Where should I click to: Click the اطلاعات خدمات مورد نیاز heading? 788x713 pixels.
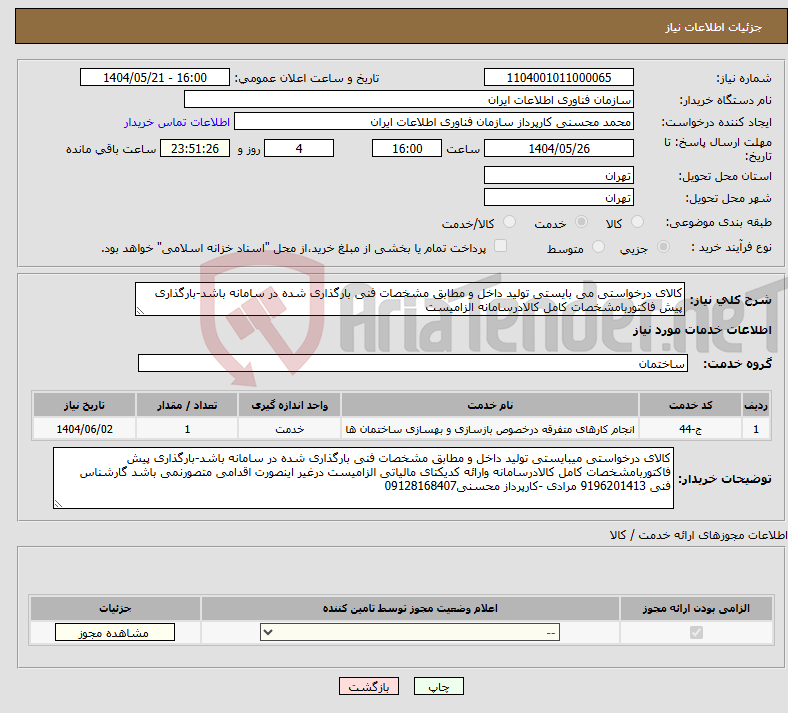(702, 330)
